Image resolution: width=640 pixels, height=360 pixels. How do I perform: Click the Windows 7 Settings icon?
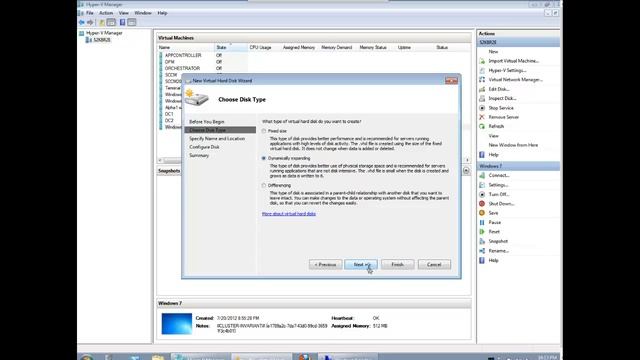[x=482, y=185]
